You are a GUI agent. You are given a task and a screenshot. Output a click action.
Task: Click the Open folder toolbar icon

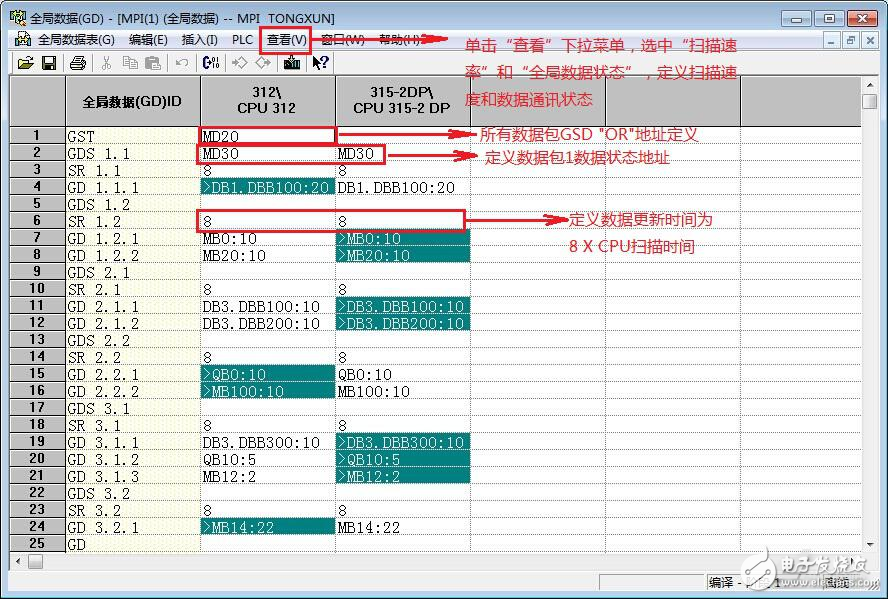click(26, 63)
